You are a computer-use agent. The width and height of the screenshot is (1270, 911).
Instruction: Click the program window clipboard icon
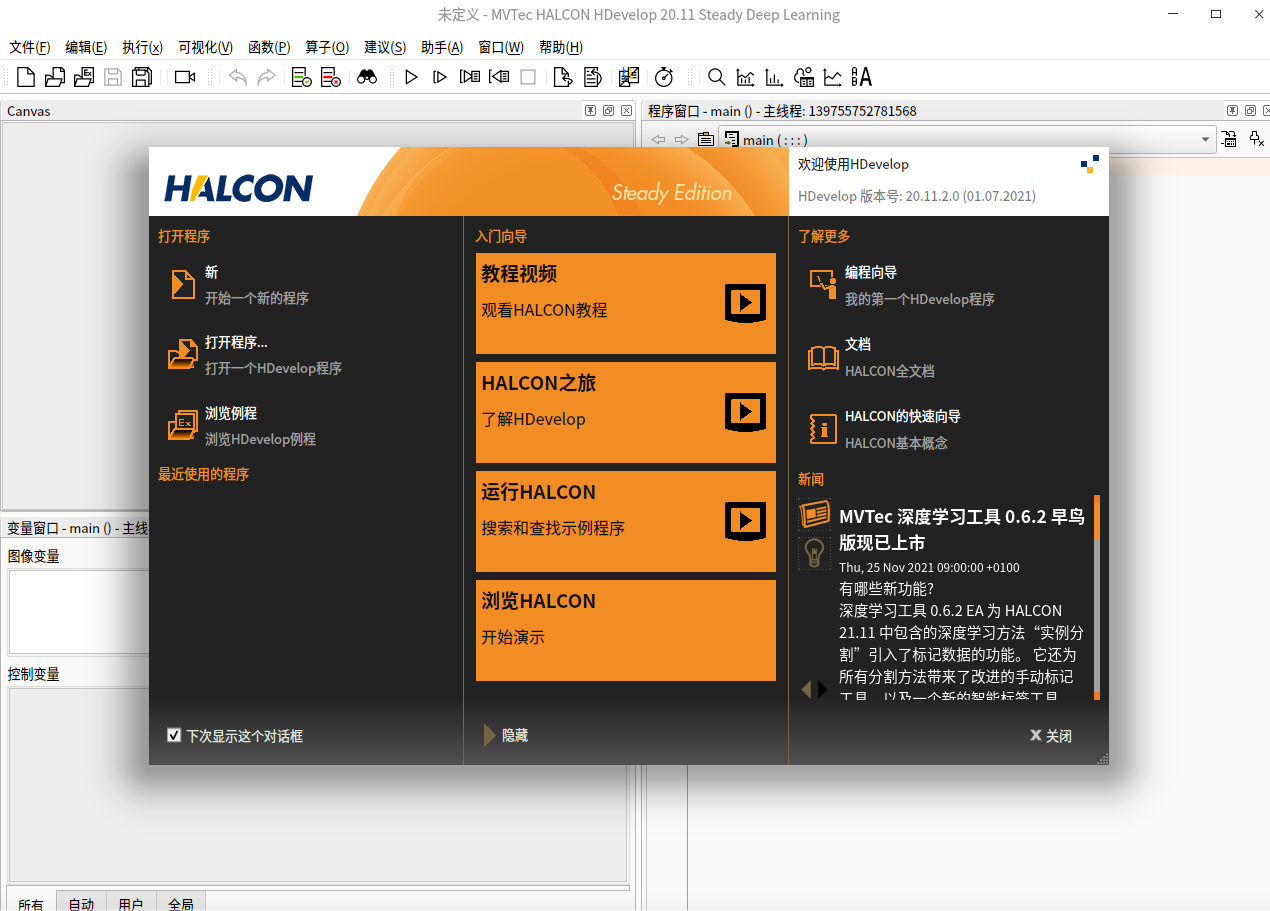click(x=706, y=139)
